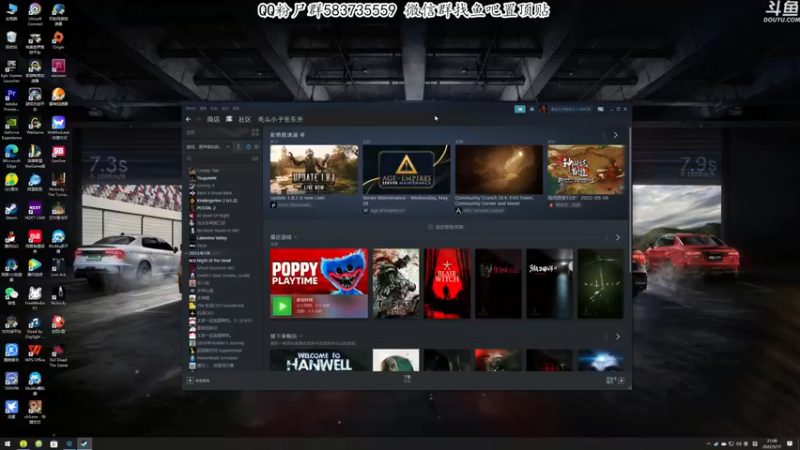Open the Steam menu in the title bar
This screenshot has height=450, width=800.
[191, 108]
